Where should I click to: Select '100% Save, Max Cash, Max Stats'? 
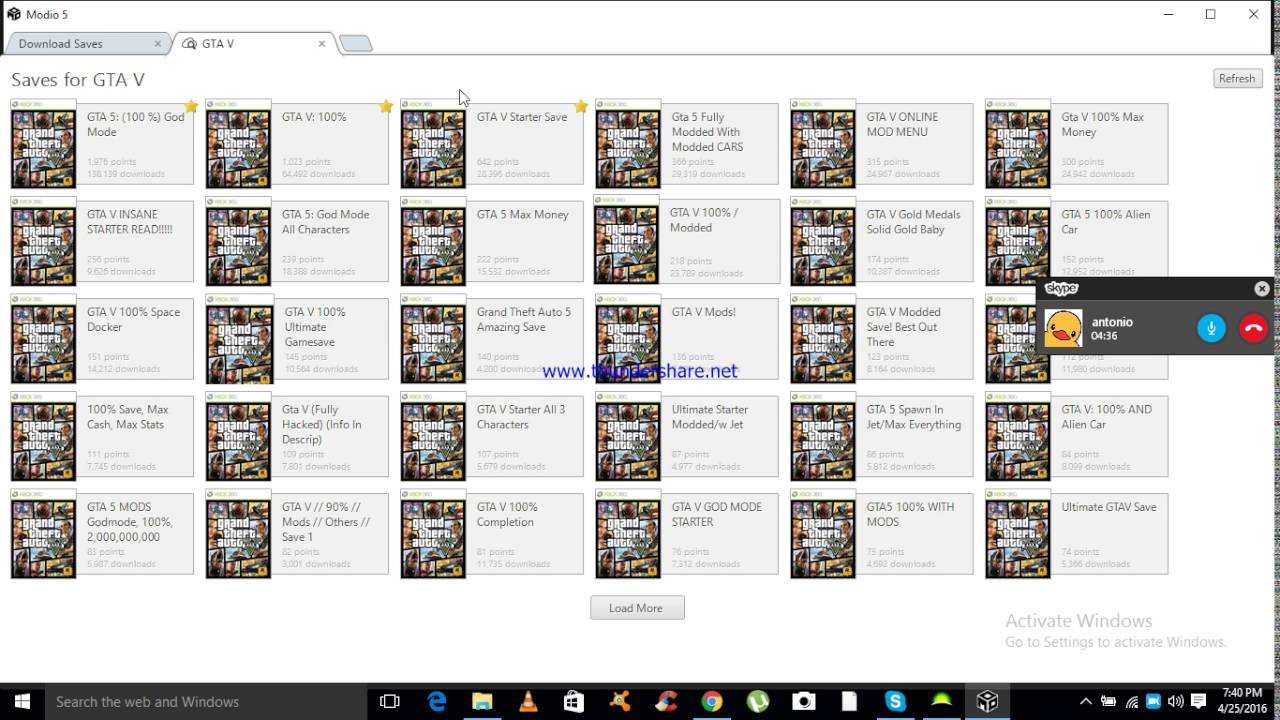pos(103,436)
